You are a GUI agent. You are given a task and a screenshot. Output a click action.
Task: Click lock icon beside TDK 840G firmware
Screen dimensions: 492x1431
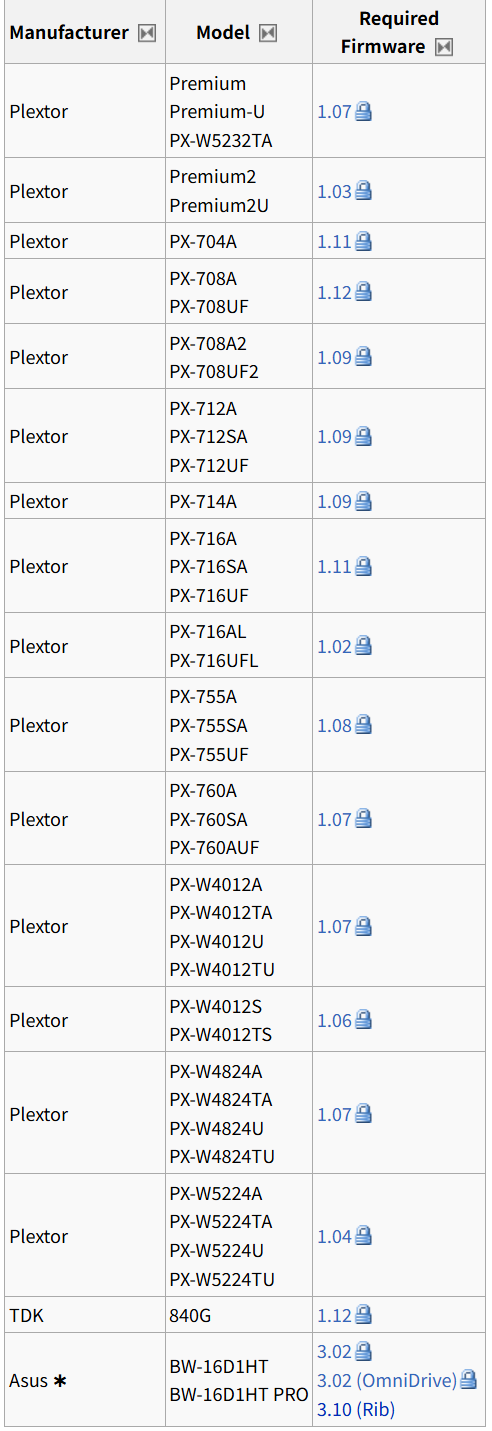(364, 1315)
